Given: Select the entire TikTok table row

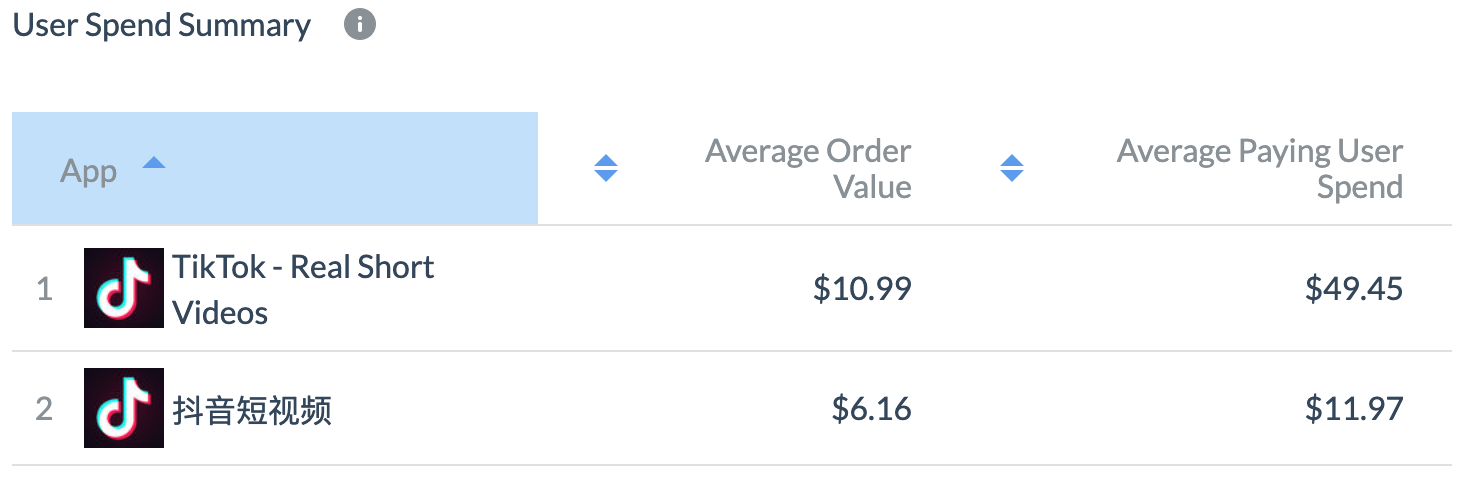Looking at the screenshot, I should pos(732,288).
